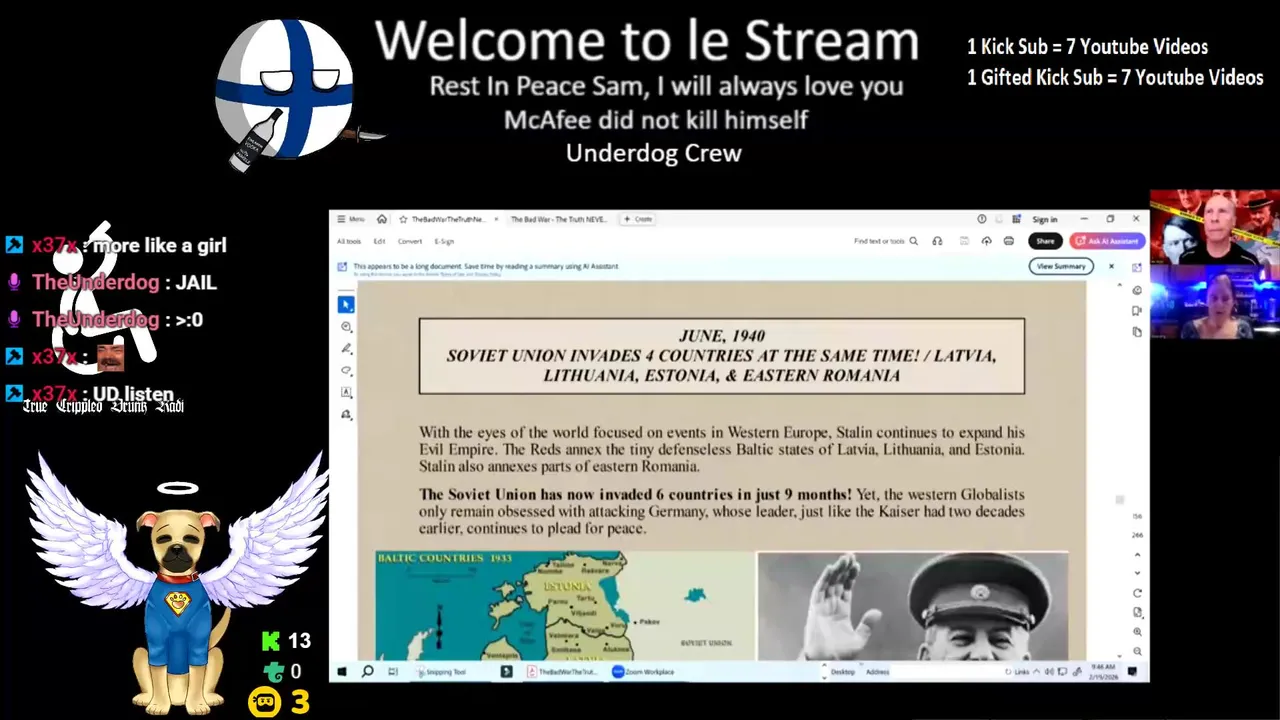Click TheBadWarTheTrut... Acrobat taskbar button

pyautogui.click(x=562, y=672)
